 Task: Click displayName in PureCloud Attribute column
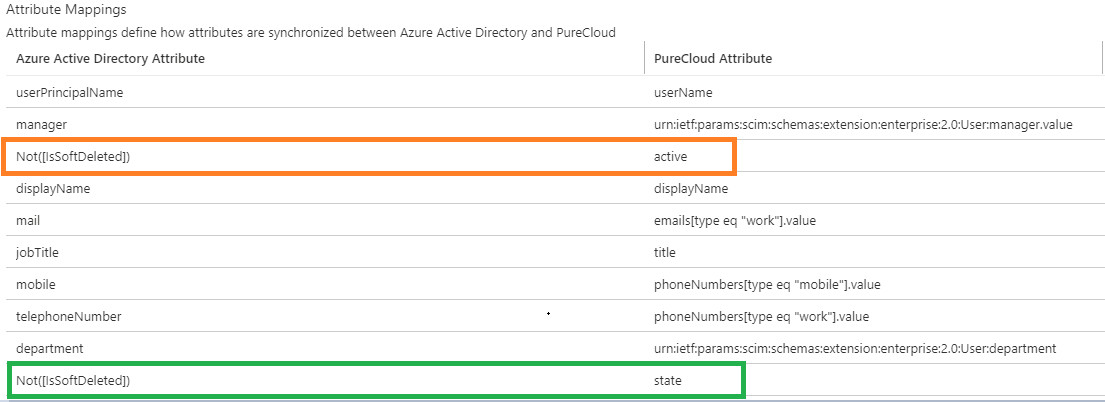[x=691, y=189]
